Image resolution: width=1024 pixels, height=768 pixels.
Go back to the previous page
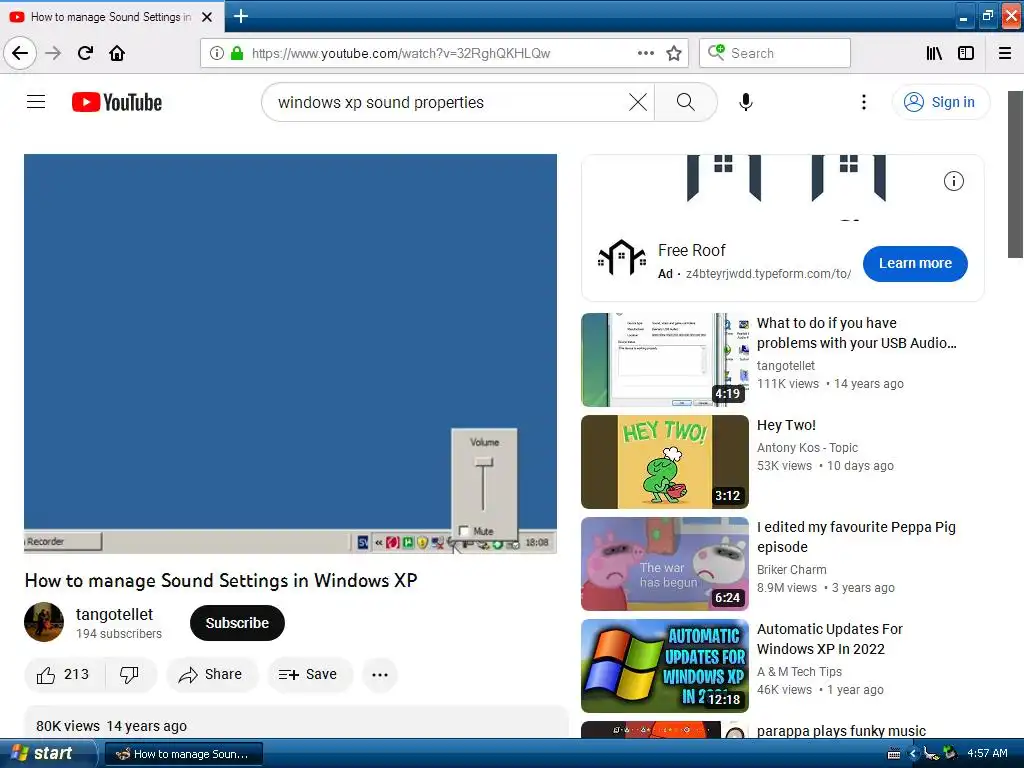point(20,53)
